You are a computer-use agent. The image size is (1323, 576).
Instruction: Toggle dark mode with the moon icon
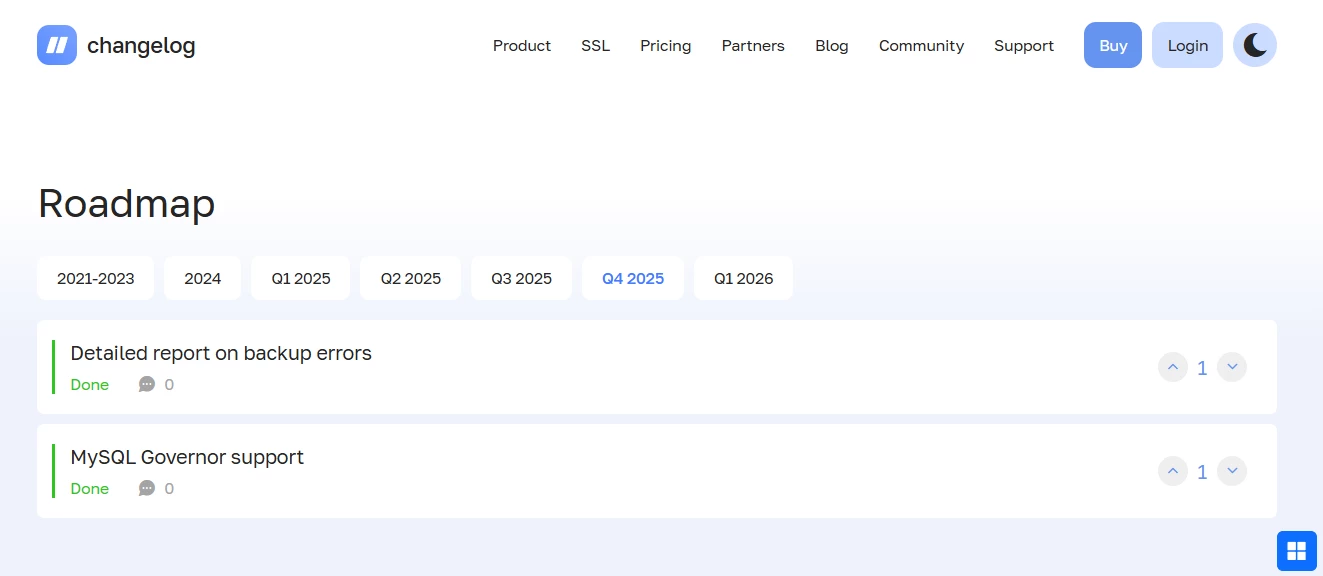click(1255, 45)
